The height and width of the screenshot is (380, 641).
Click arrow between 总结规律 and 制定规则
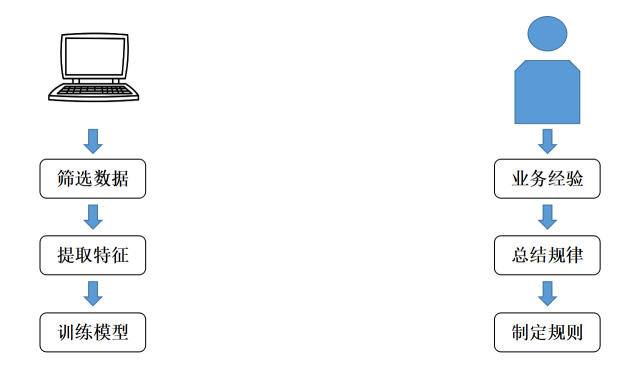[x=547, y=293]
